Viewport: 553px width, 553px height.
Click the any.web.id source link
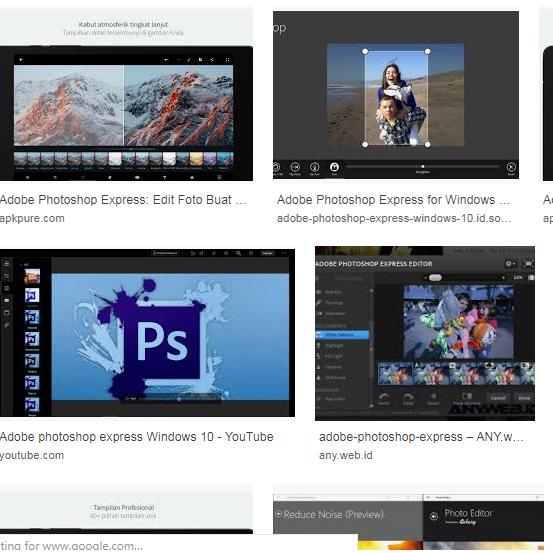pos(346,455)
